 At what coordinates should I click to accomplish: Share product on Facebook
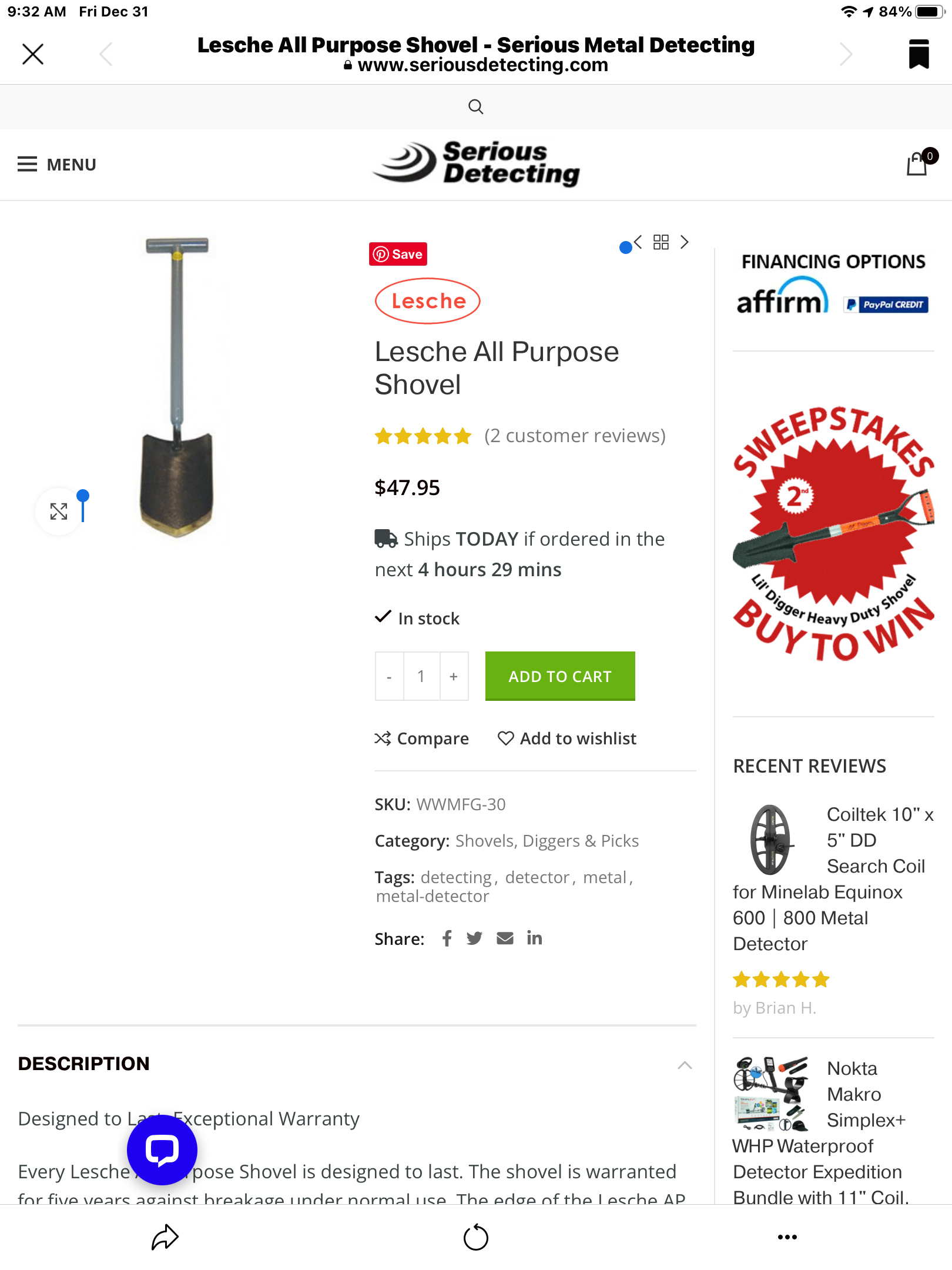pyautogui.click(x=447, y=938)
